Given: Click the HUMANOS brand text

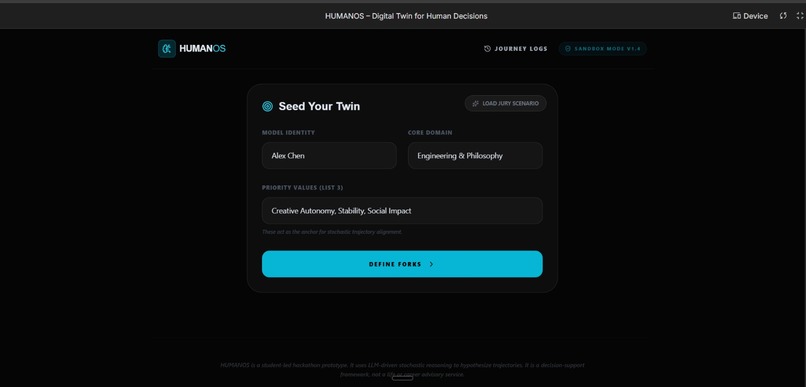Looking at the screenshot, I should [203, 49].
